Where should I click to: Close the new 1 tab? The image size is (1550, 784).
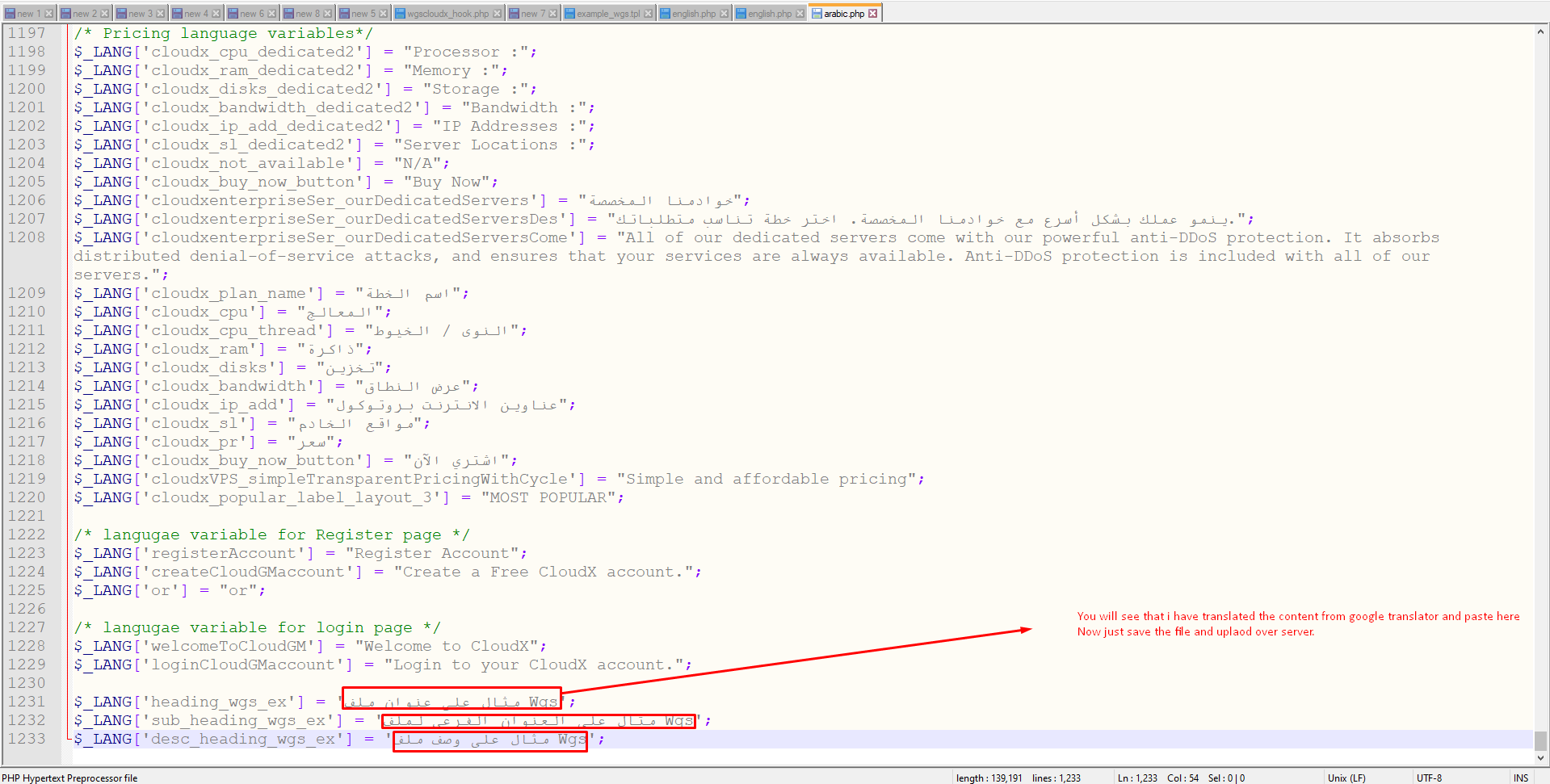coord(48,14)
